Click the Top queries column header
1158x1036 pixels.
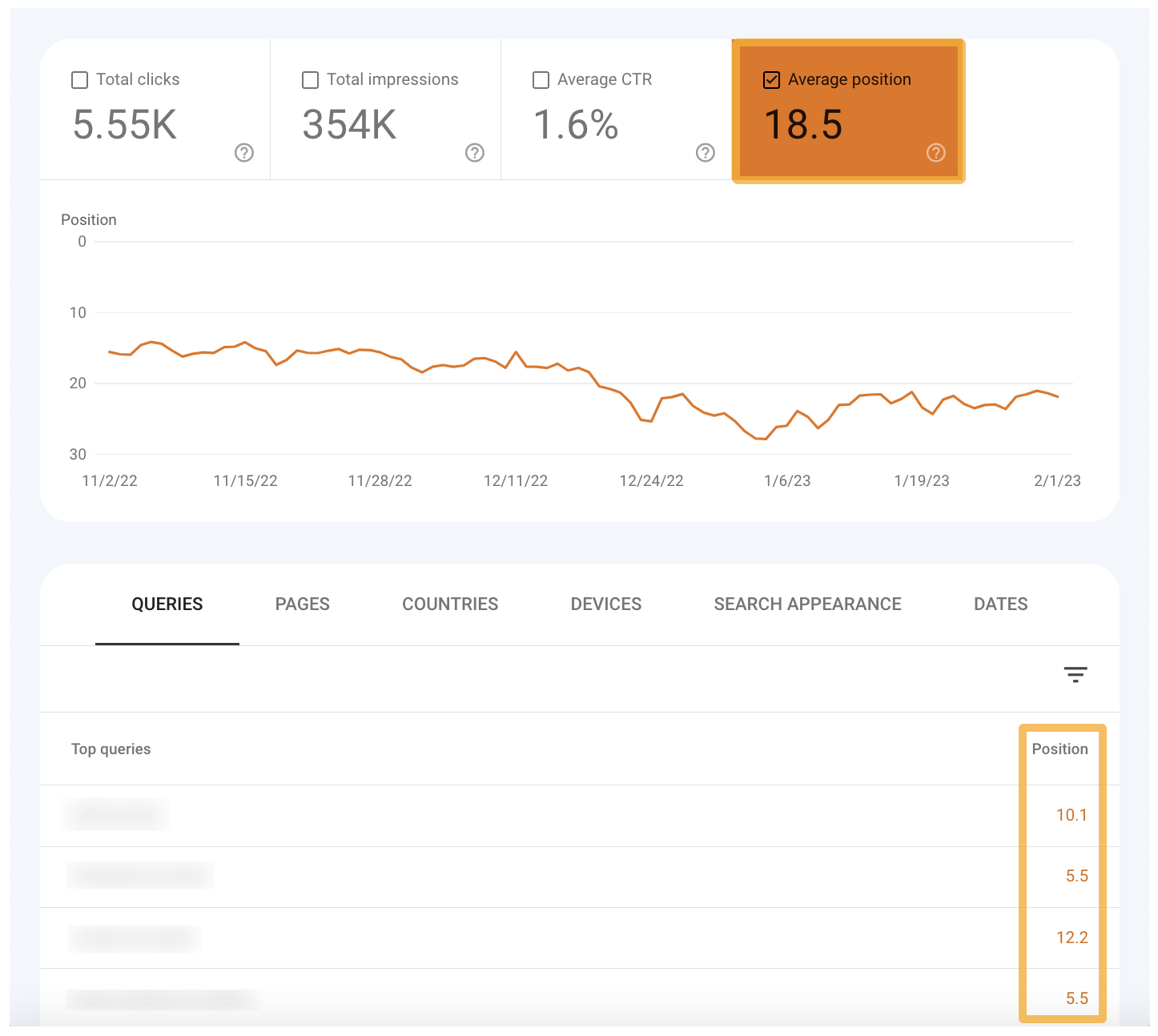click(111, 749)
